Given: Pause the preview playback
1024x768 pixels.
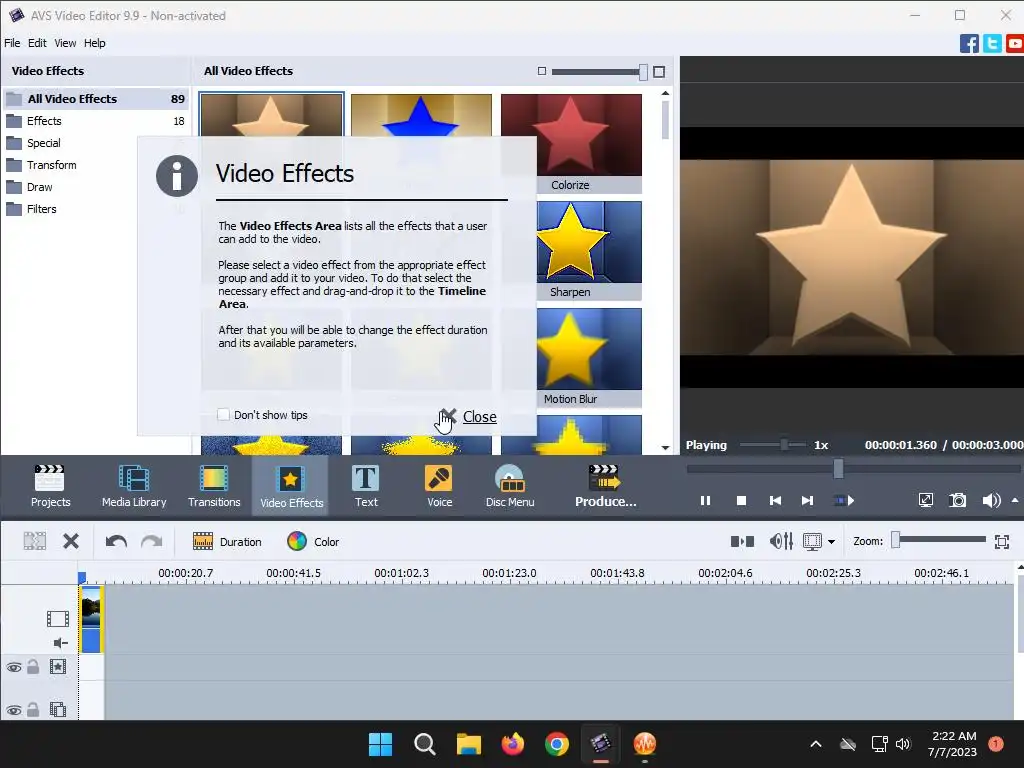Looking at the screenshot, I should pyautogui.click(x=705, y=501).
